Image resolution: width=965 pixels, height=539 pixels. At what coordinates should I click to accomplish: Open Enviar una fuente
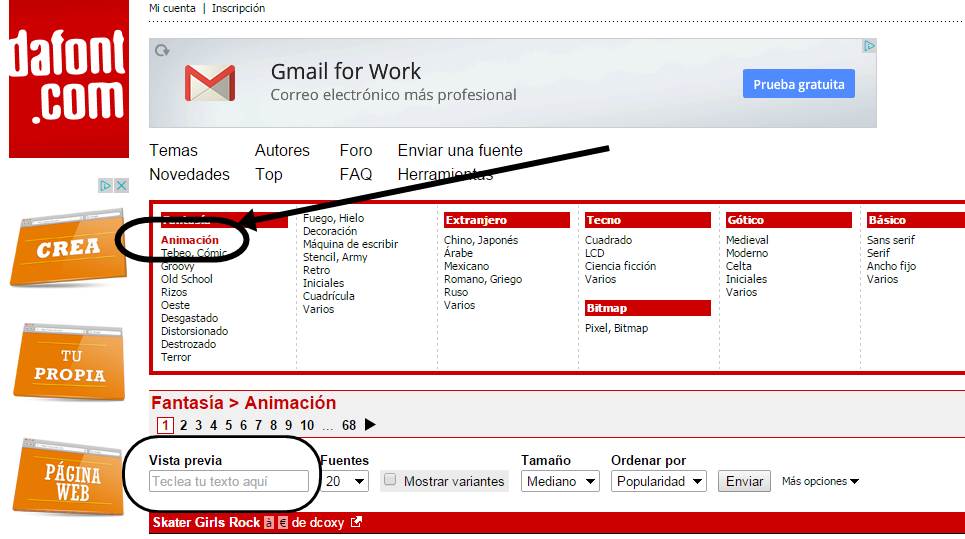pyautogui.click(x=460, y=150)
